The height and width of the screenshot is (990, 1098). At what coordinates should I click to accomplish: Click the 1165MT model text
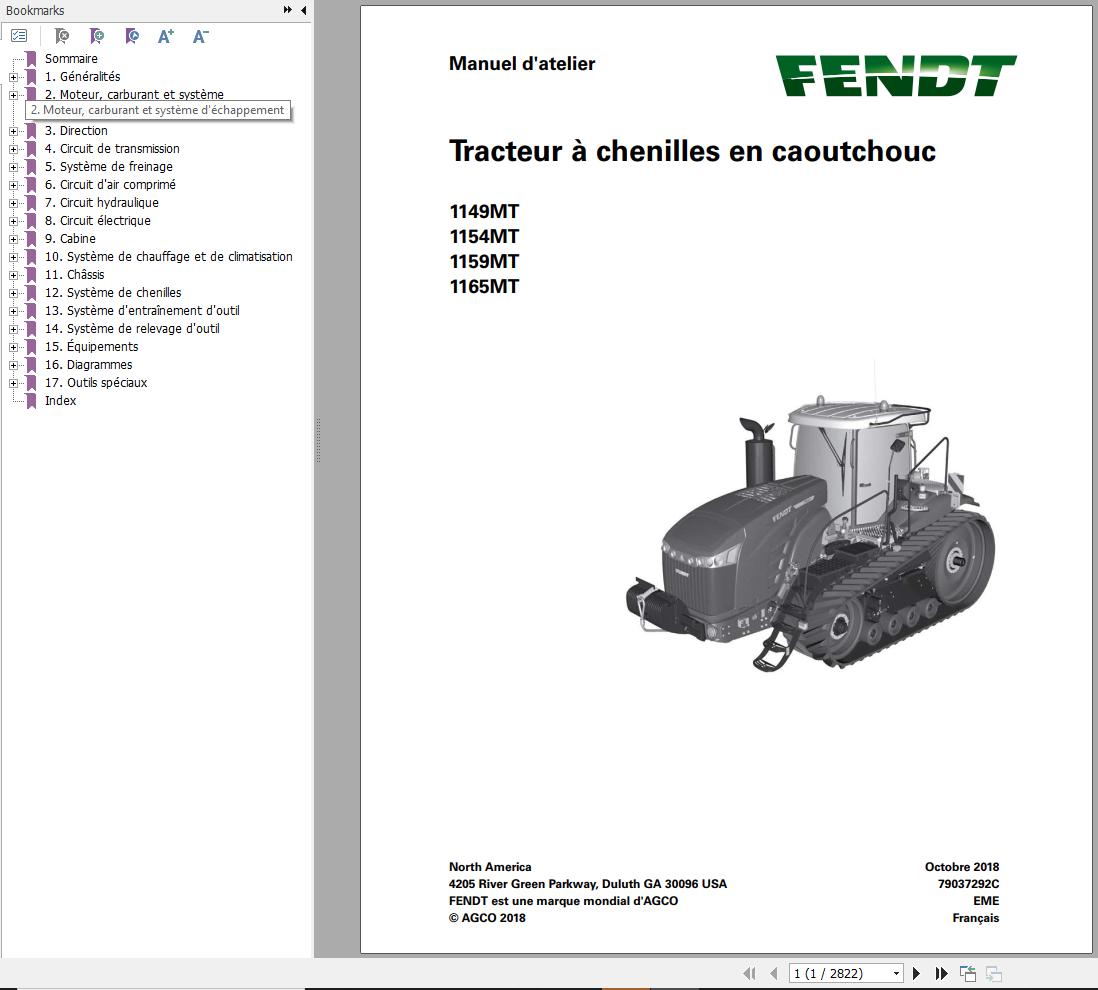pos(484,286)
